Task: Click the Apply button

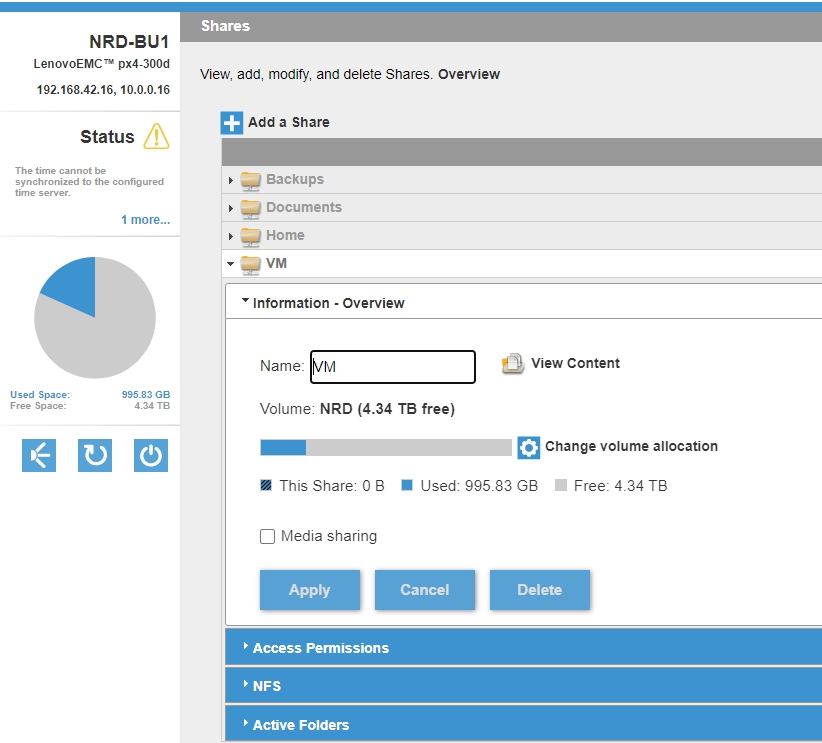Action: (x=310, y=590)
